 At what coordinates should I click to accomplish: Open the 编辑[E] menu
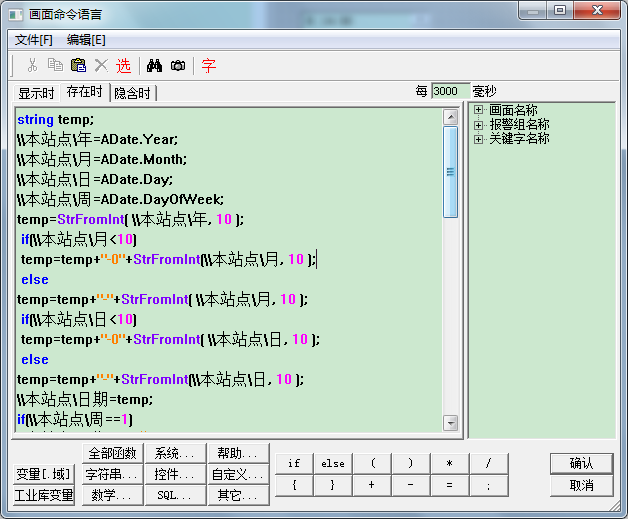(x=86, y=40)
